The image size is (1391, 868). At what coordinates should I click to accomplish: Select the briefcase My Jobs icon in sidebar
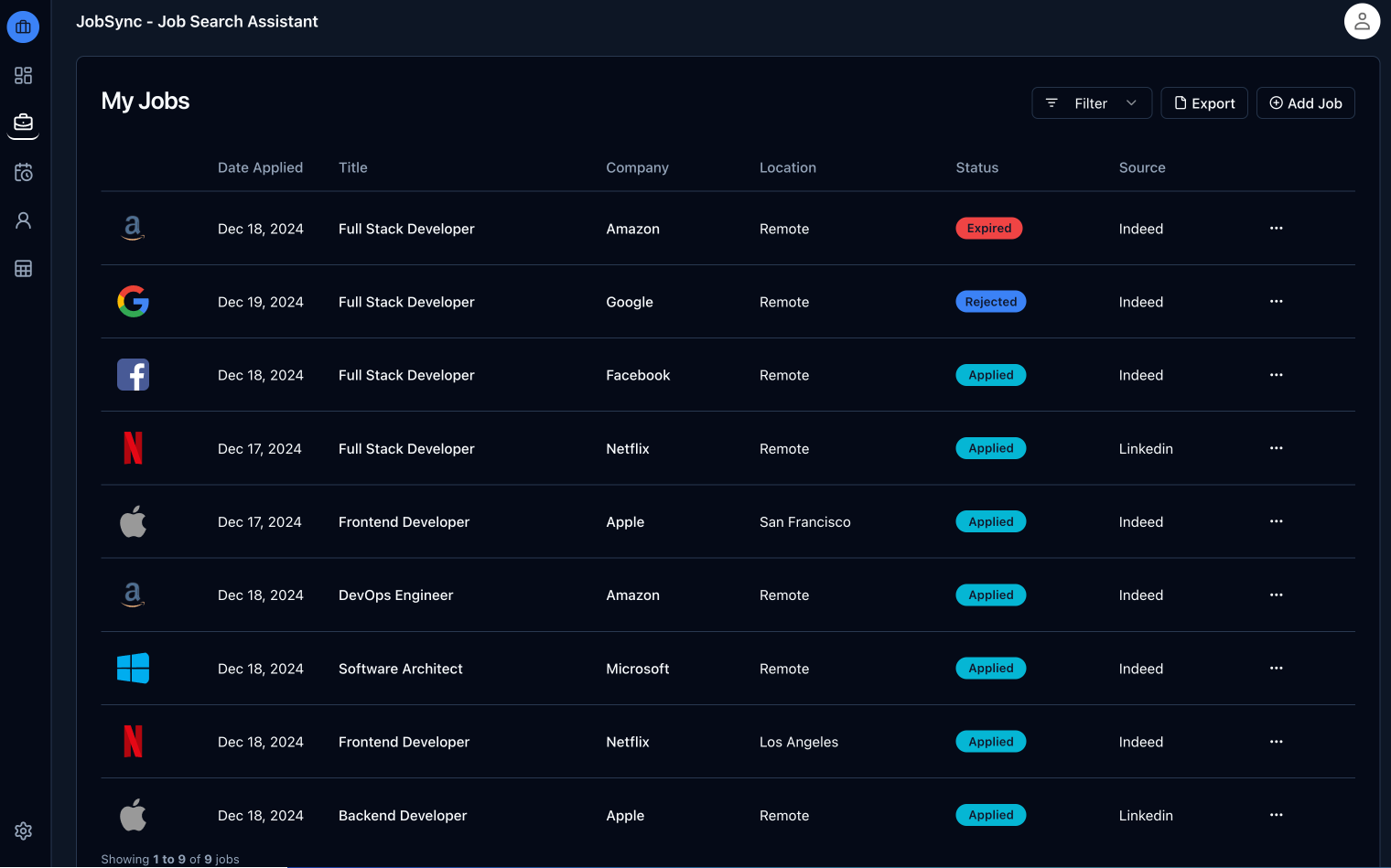(x=23, y=123)
